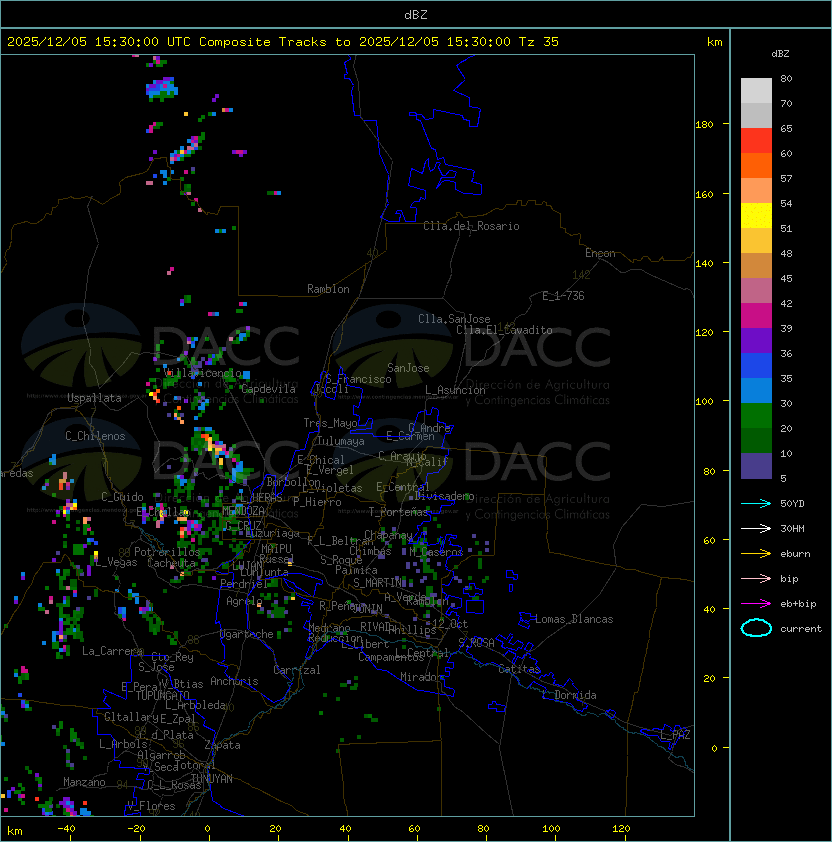
Task: Click the light gray 80 dBZ swatch
Action: (756, 91)
